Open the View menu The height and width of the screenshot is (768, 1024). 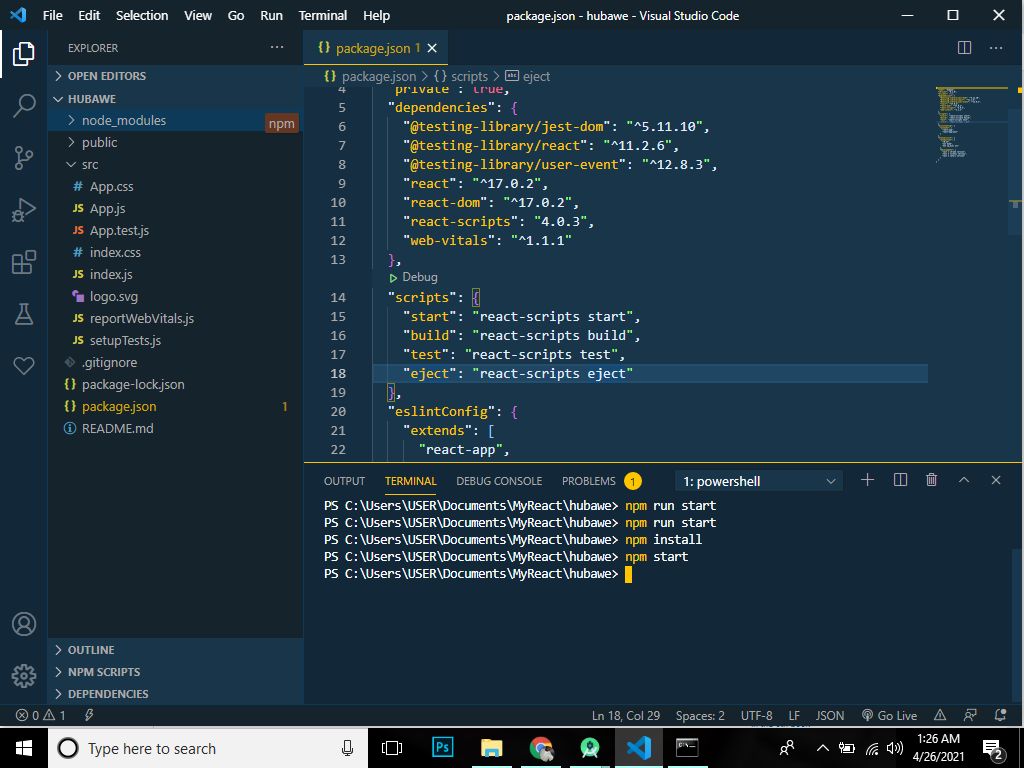click(198, 15)
